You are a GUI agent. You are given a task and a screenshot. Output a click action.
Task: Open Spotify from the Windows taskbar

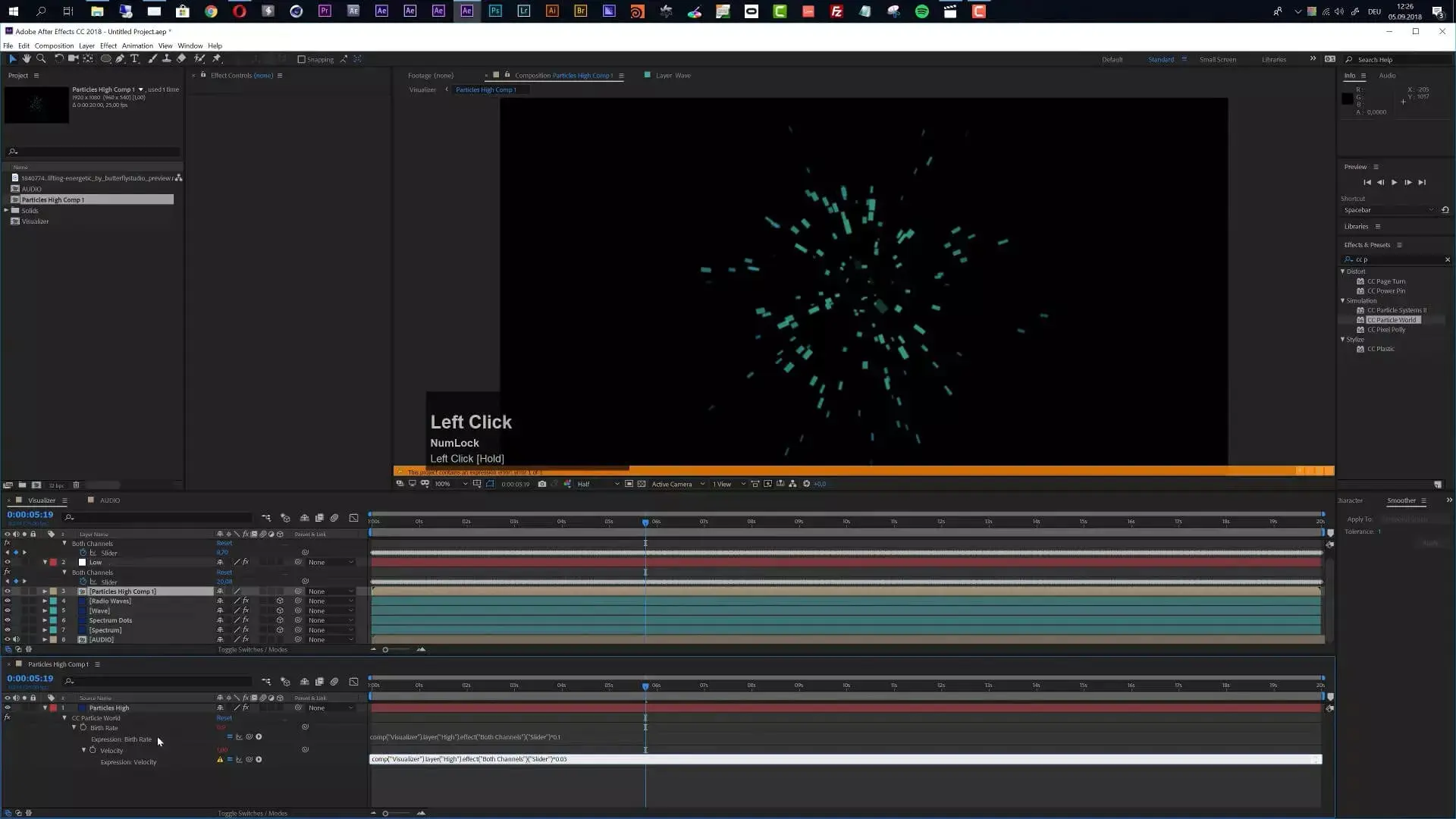(922, 11)
